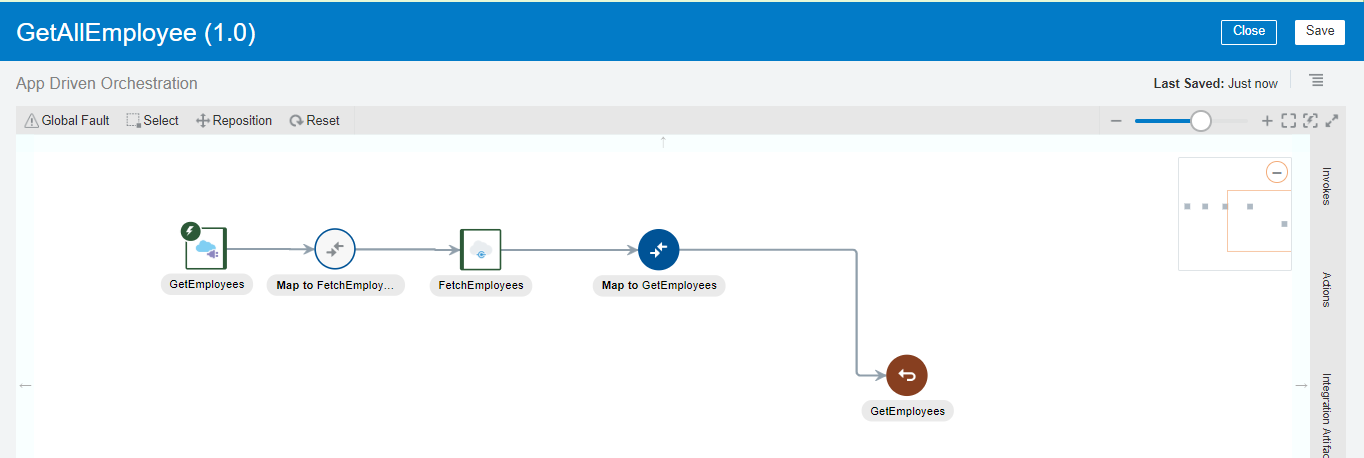Click the Close button
1364x458 pixels.
[x=1249, y=32]
